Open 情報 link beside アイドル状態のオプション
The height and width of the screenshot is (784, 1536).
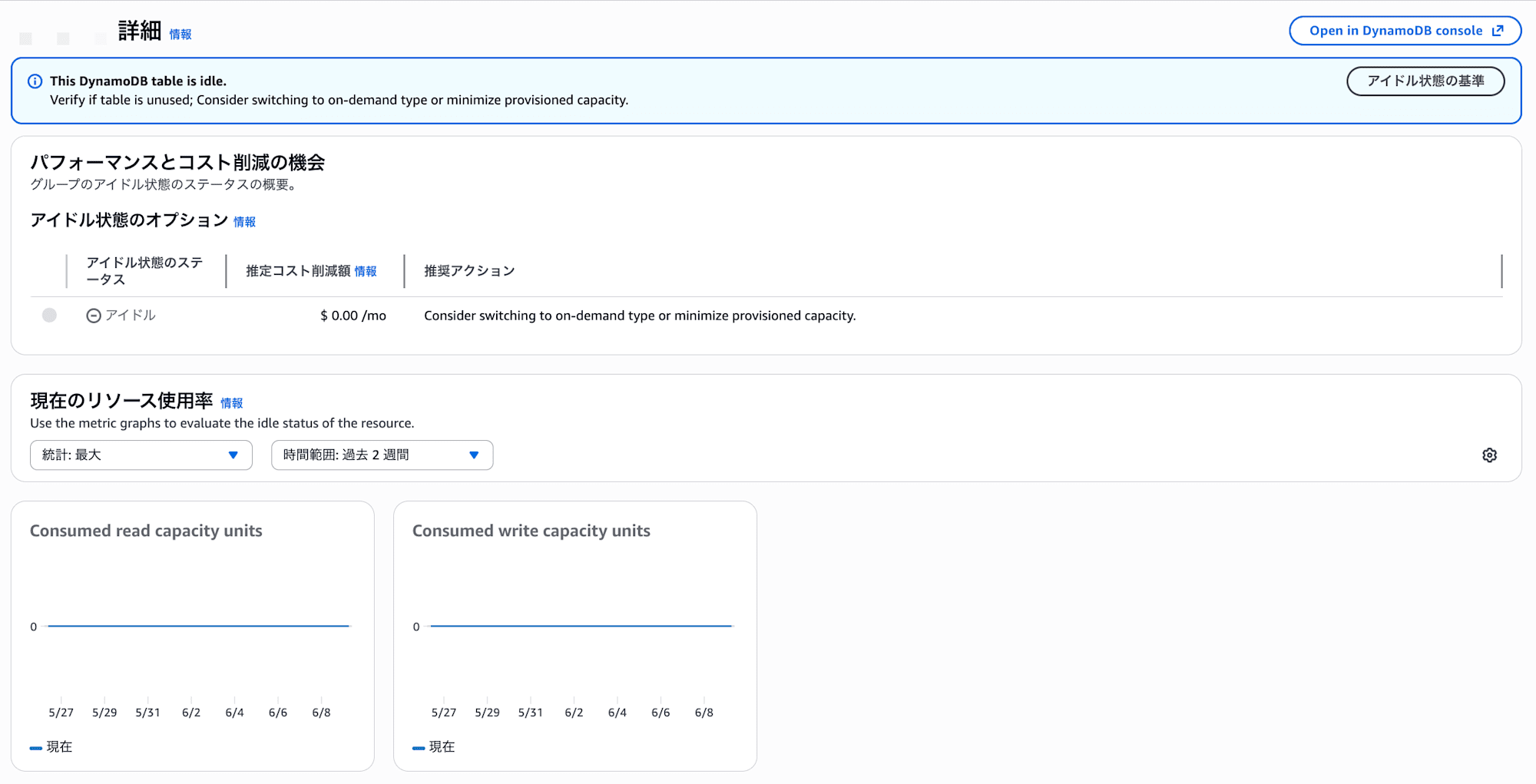(244, 222)
